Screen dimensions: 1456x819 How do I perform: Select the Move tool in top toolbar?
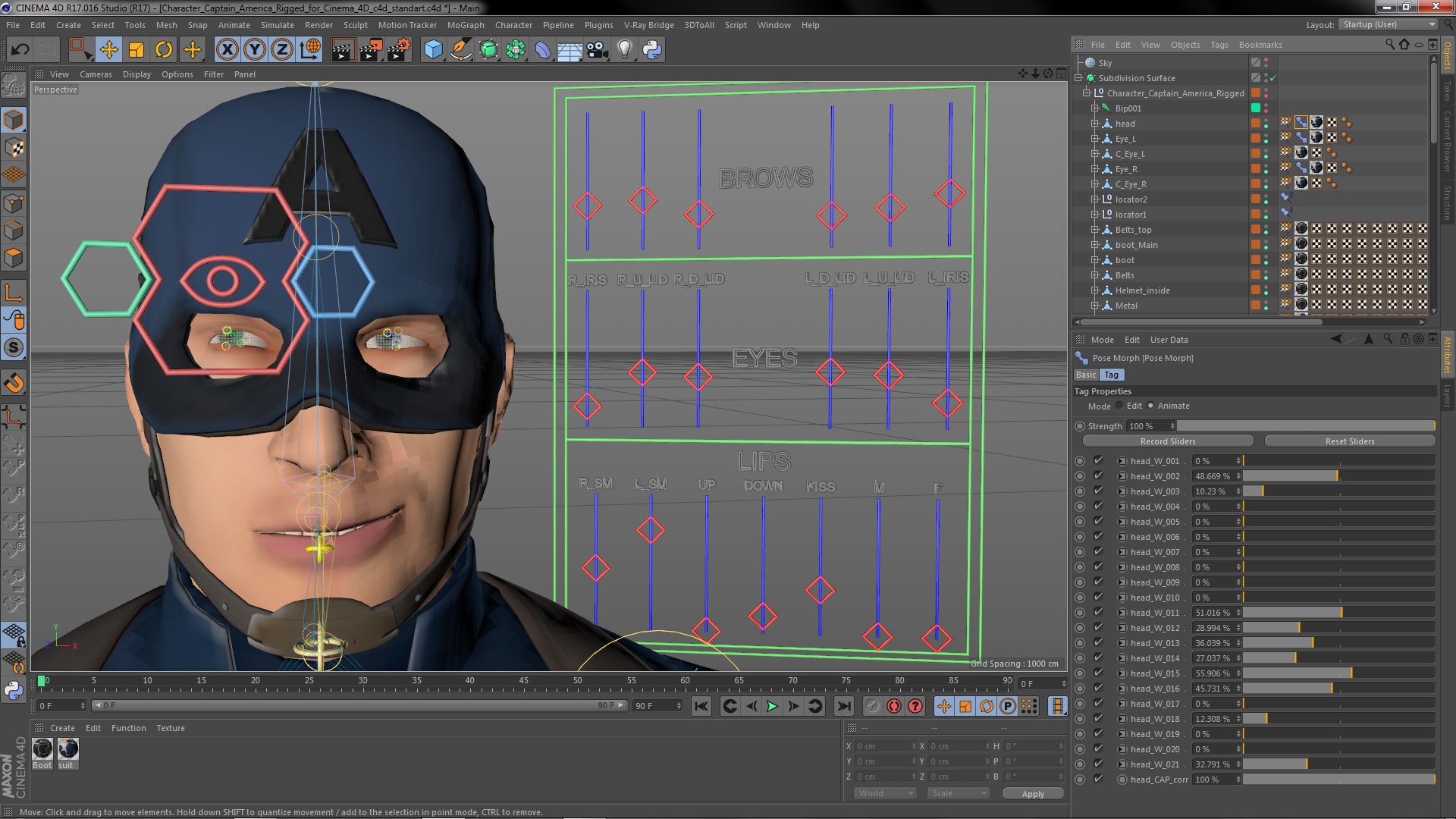109,50
